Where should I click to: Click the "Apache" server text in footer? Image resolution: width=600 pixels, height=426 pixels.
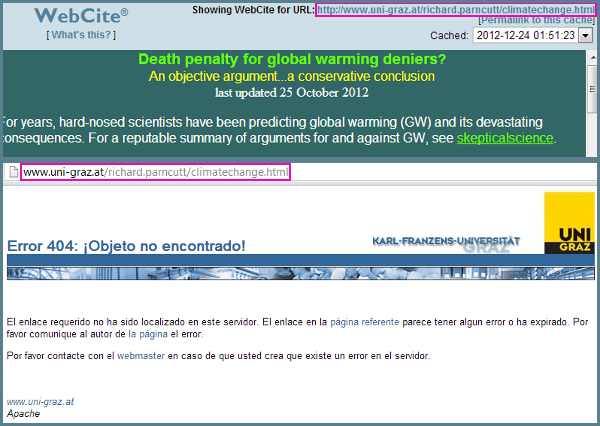click(24, 413)
